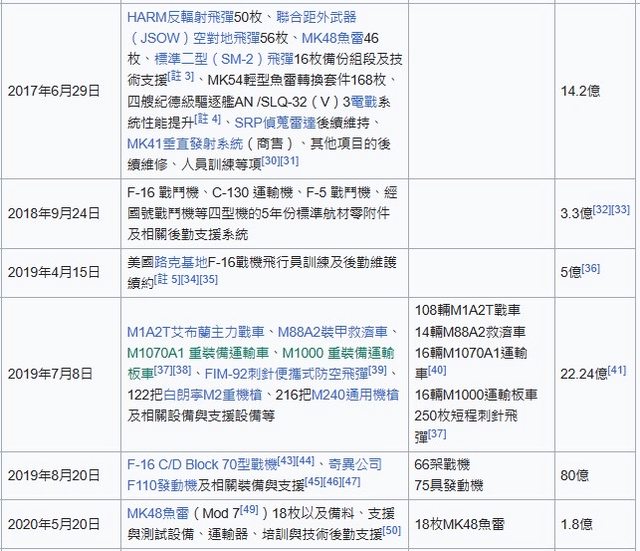Open the 奇異公司 link

click(354, 465)
